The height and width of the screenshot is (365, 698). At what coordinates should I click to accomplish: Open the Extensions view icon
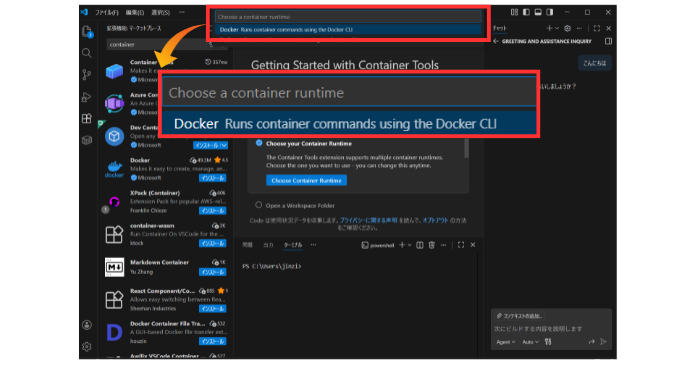pyautogui.click(x=87, y=118)
